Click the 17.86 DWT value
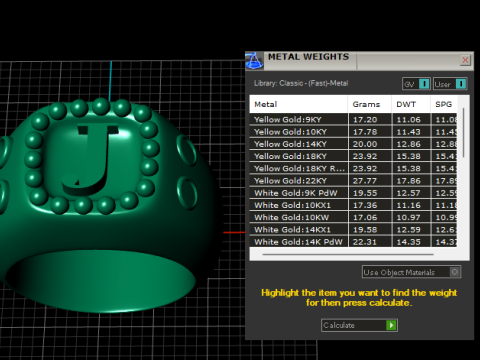The image size is (480, 360). pyautogui.click(x=409, y=181)
